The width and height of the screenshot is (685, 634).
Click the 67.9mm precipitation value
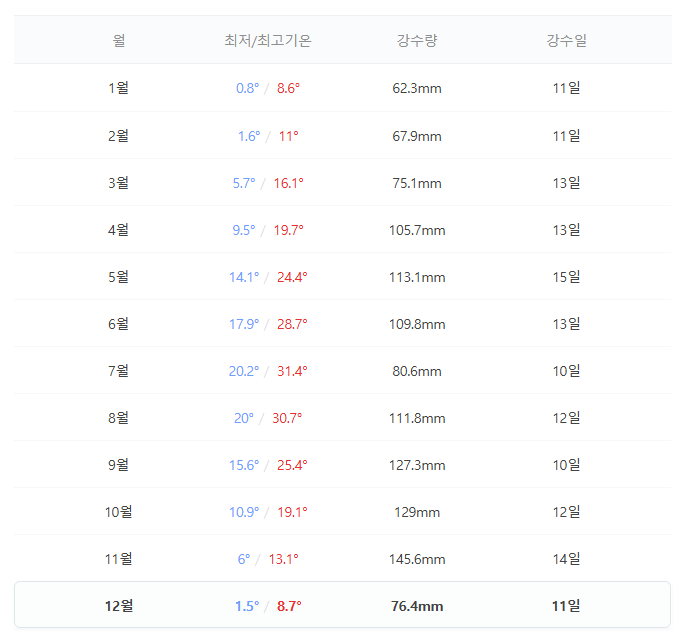[417, 136]
